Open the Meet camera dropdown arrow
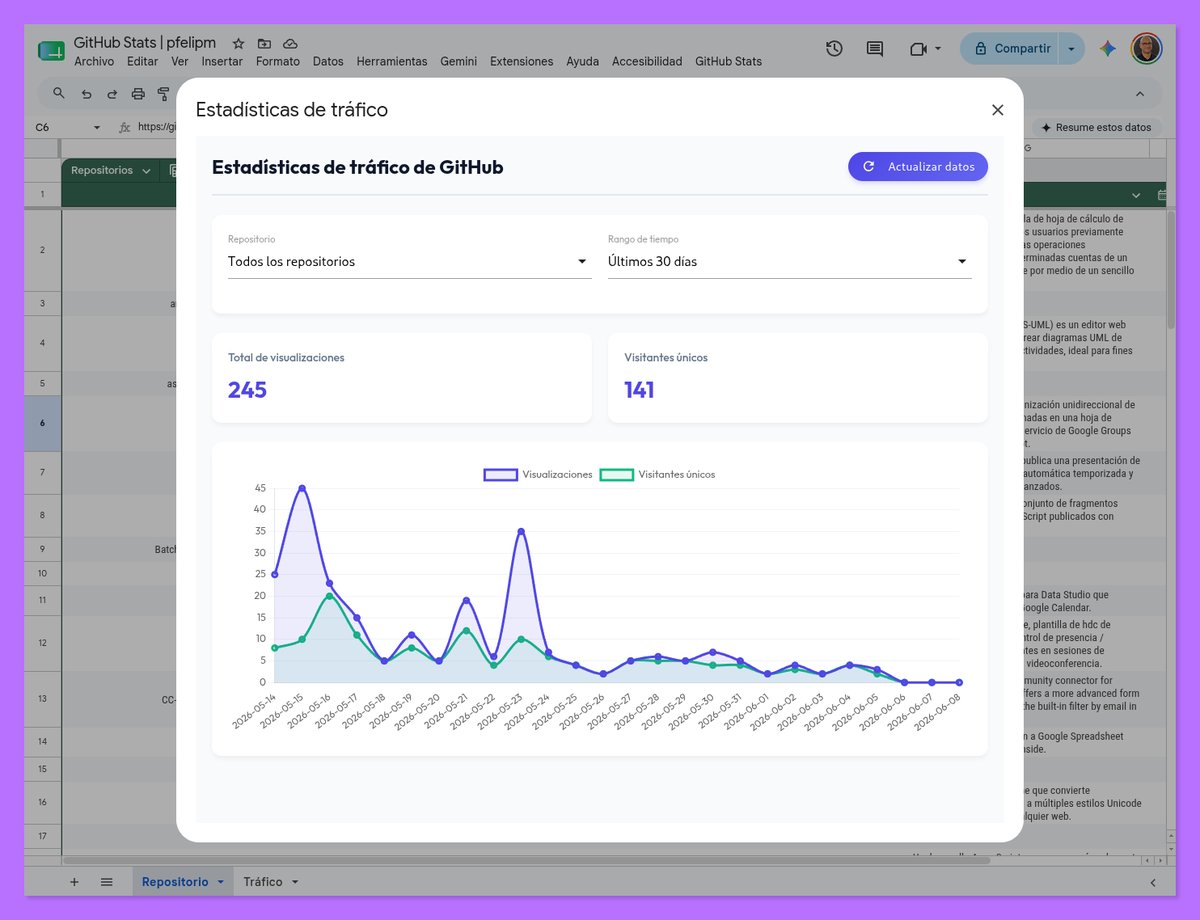The height and width of the screenshot is (920, 1200). click(x=938, y=49)
